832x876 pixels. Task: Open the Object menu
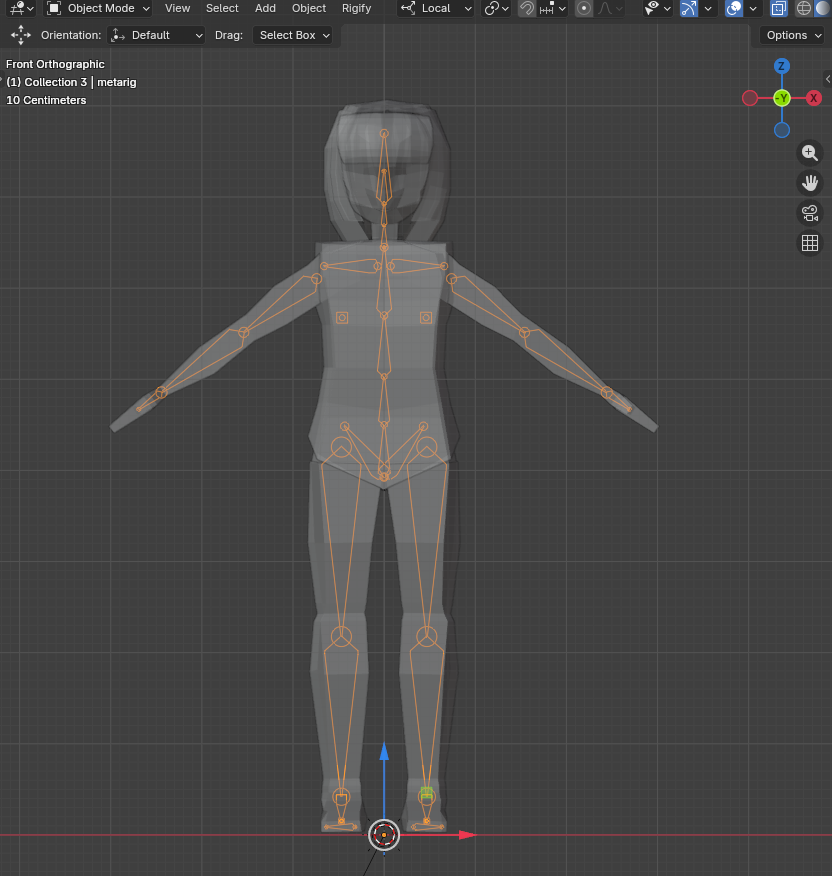tap(309, 8)
